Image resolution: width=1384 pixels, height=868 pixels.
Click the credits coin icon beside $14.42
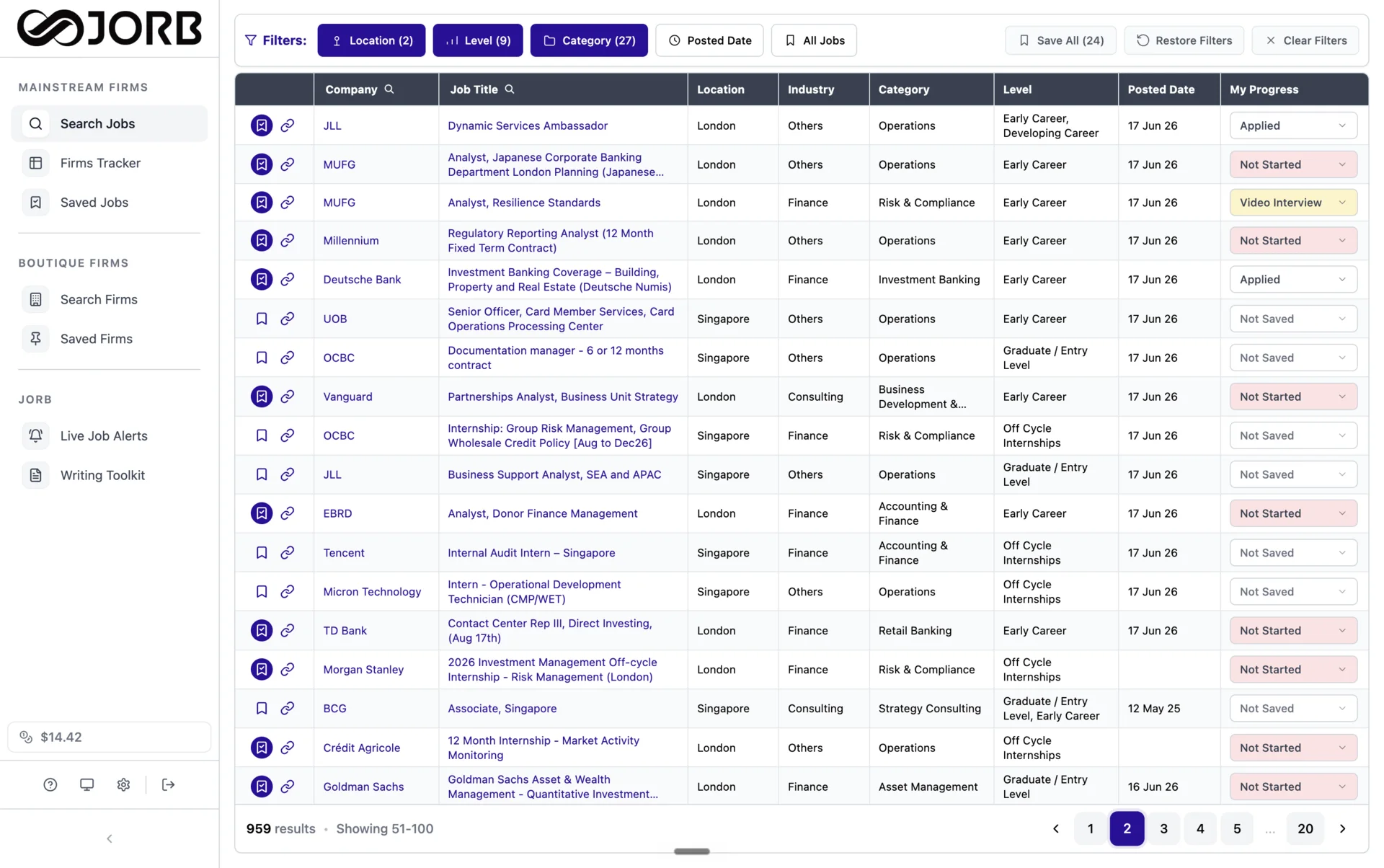[26, 737]
